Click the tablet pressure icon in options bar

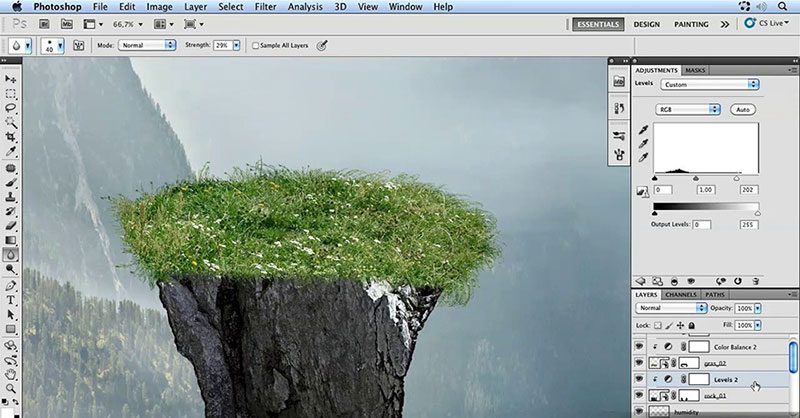point(321,45)
